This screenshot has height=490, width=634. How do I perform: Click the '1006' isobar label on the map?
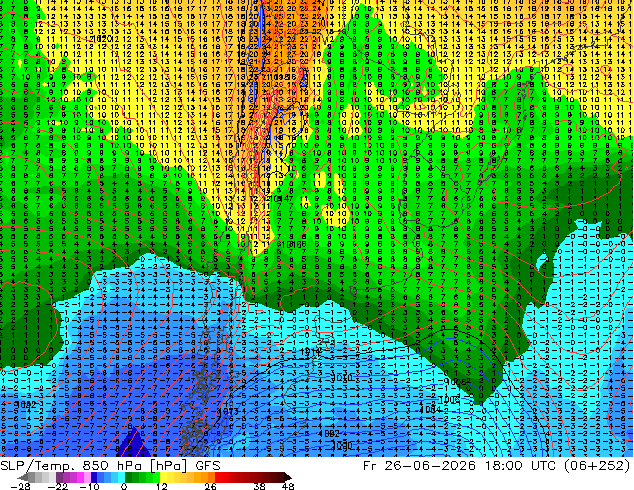point(449,400)
